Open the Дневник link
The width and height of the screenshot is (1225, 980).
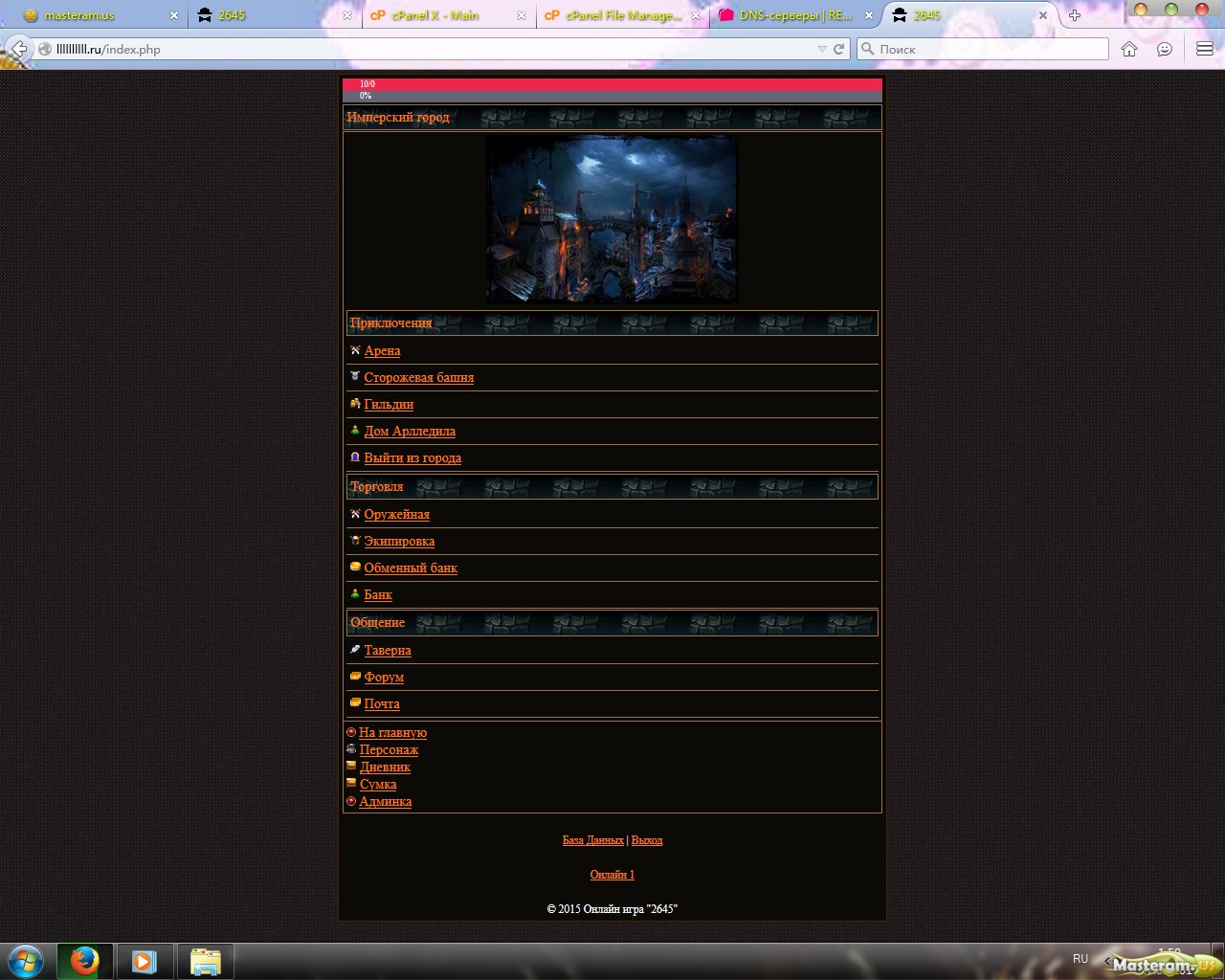click(x=385, y=768)
